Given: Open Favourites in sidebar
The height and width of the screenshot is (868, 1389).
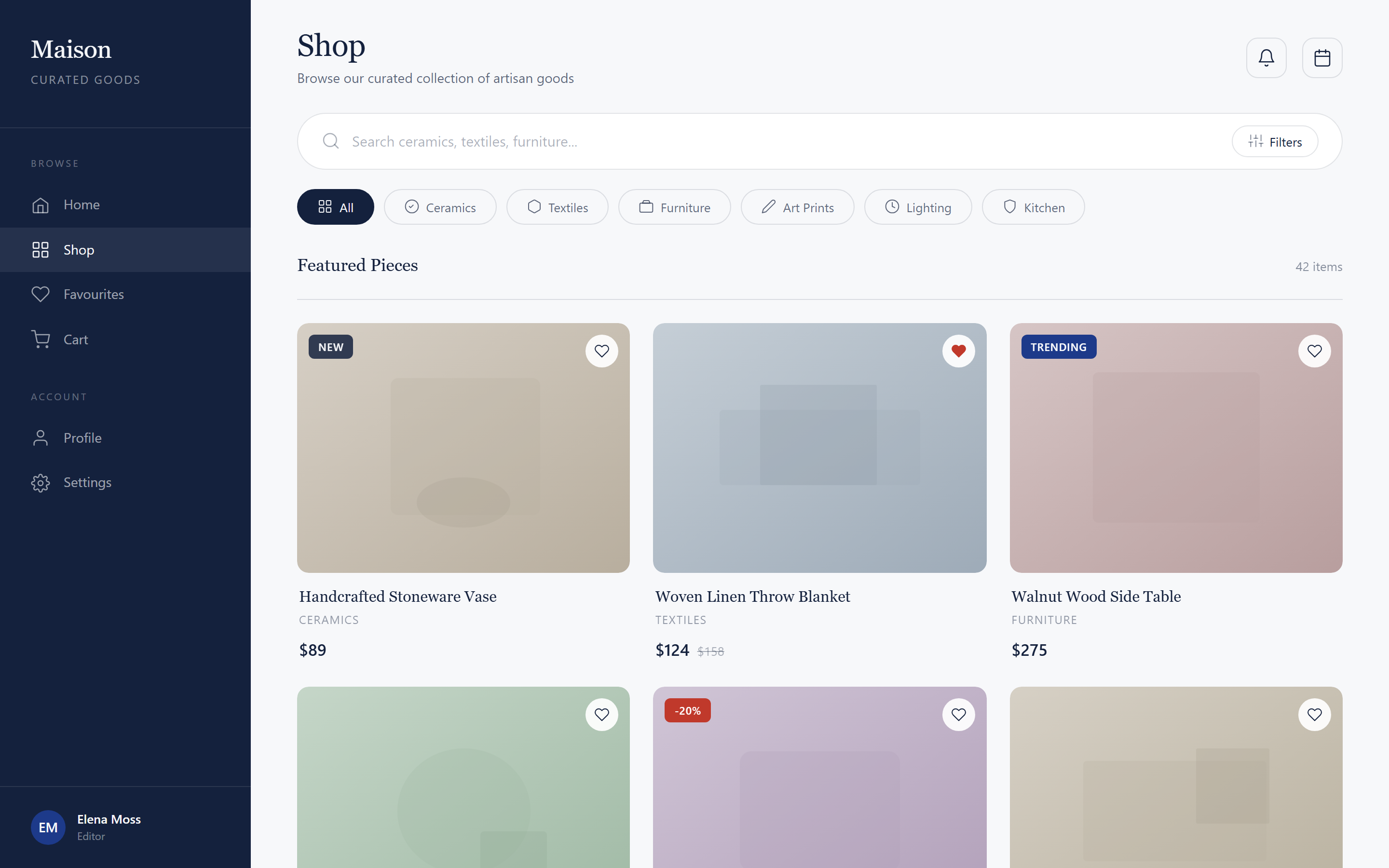Looking at the screenshot, I should pos(125,295).
